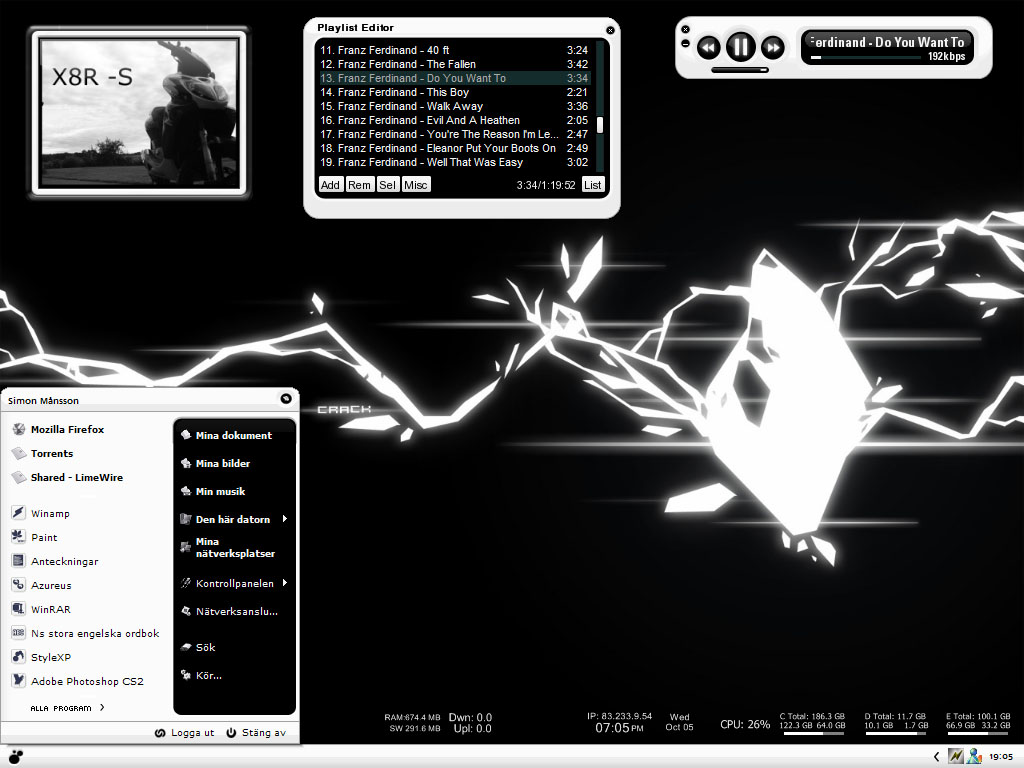The width and height of the screenshot is (1024, 768).
Task: Click Stäng av power option
Action: click(x=256, y=733)
